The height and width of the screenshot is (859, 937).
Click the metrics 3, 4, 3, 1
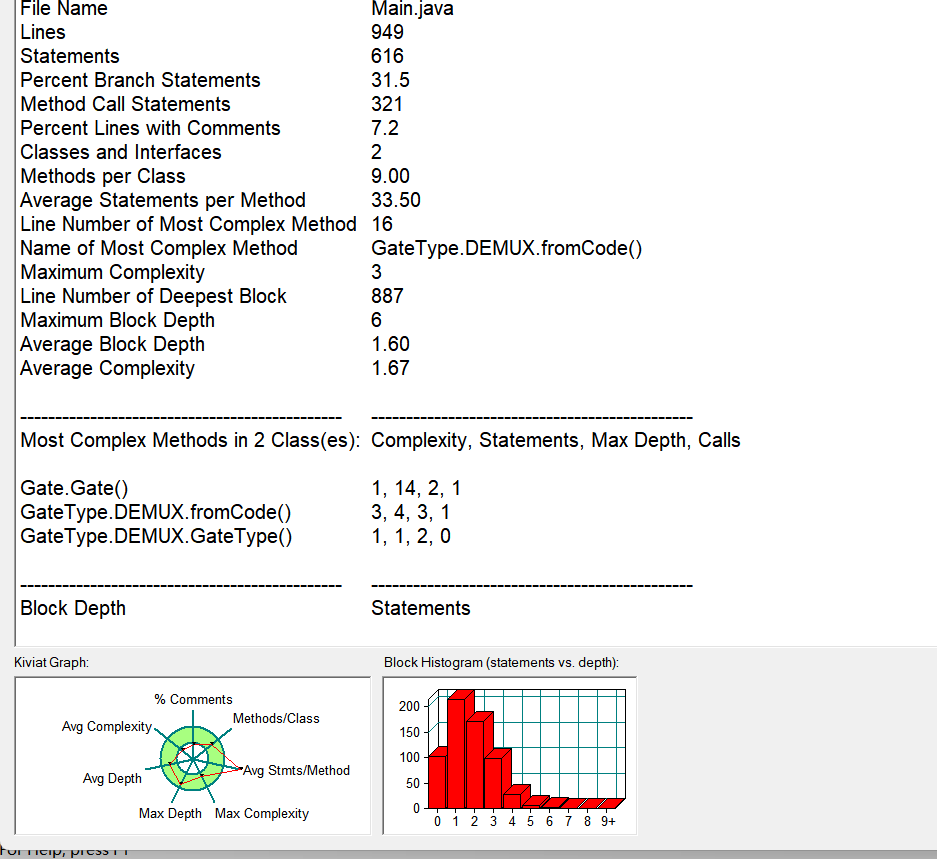[x=411, y=512]
